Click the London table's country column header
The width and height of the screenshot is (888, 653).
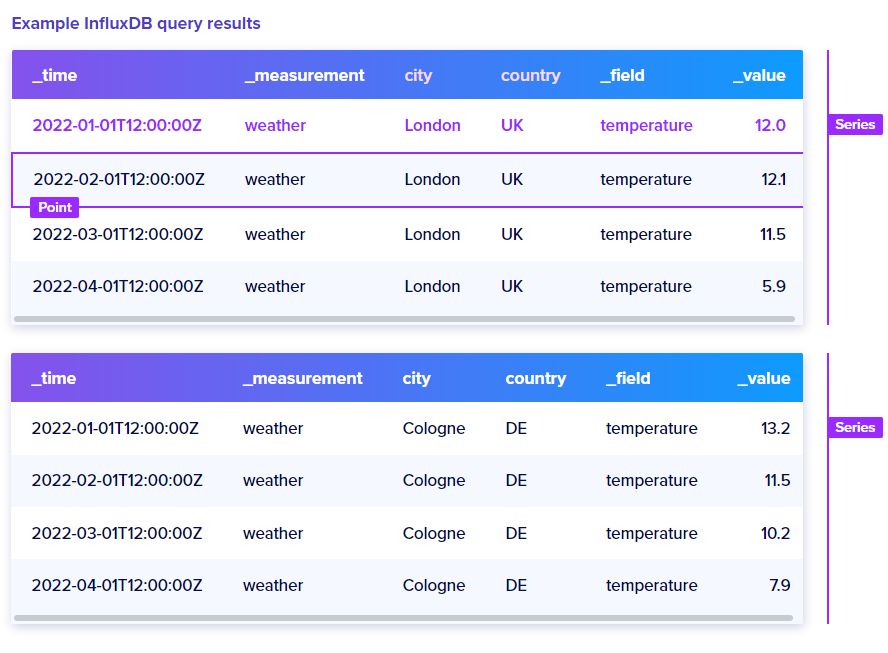(531, 75)
